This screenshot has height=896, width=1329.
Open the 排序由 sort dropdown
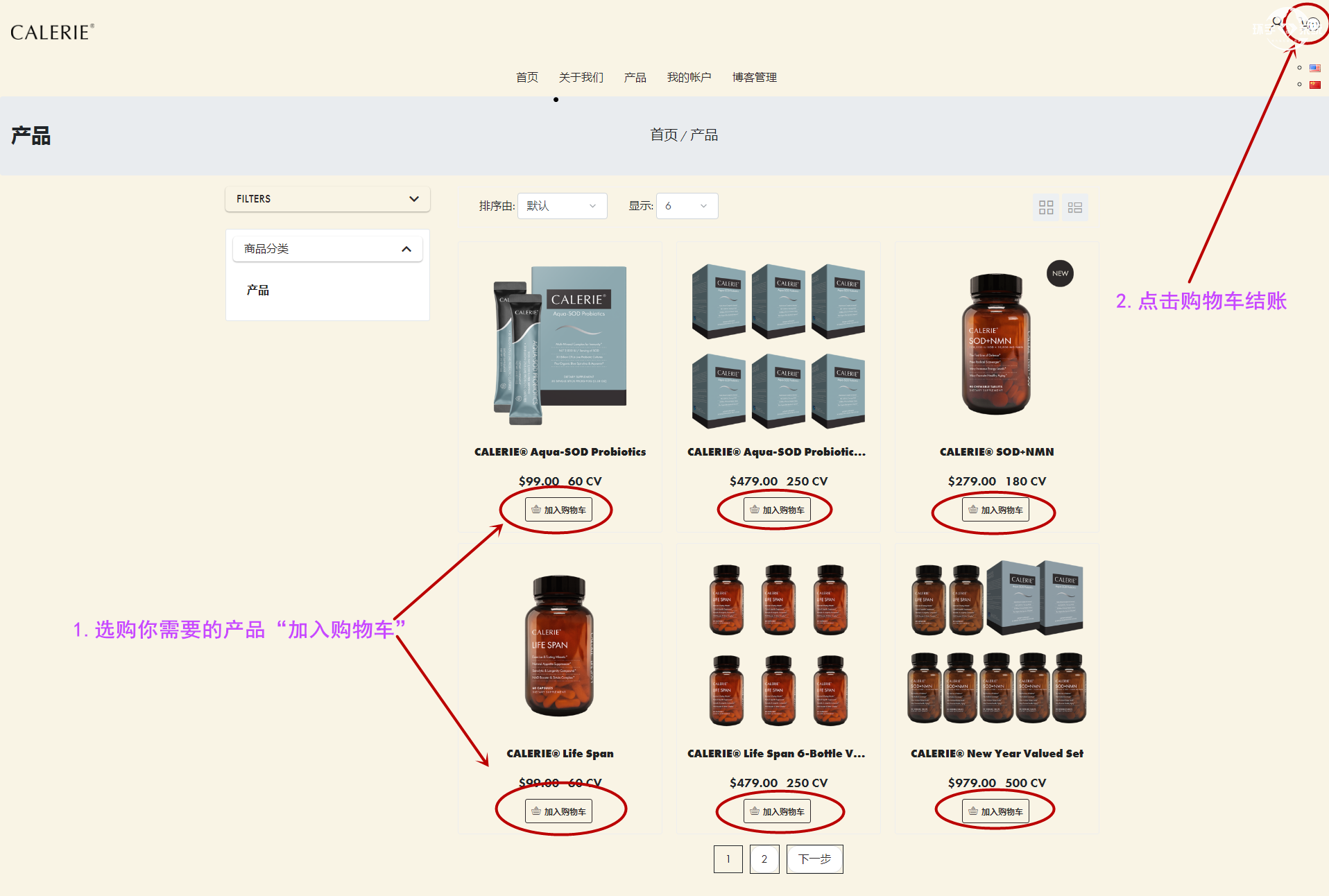coord(562,206)
